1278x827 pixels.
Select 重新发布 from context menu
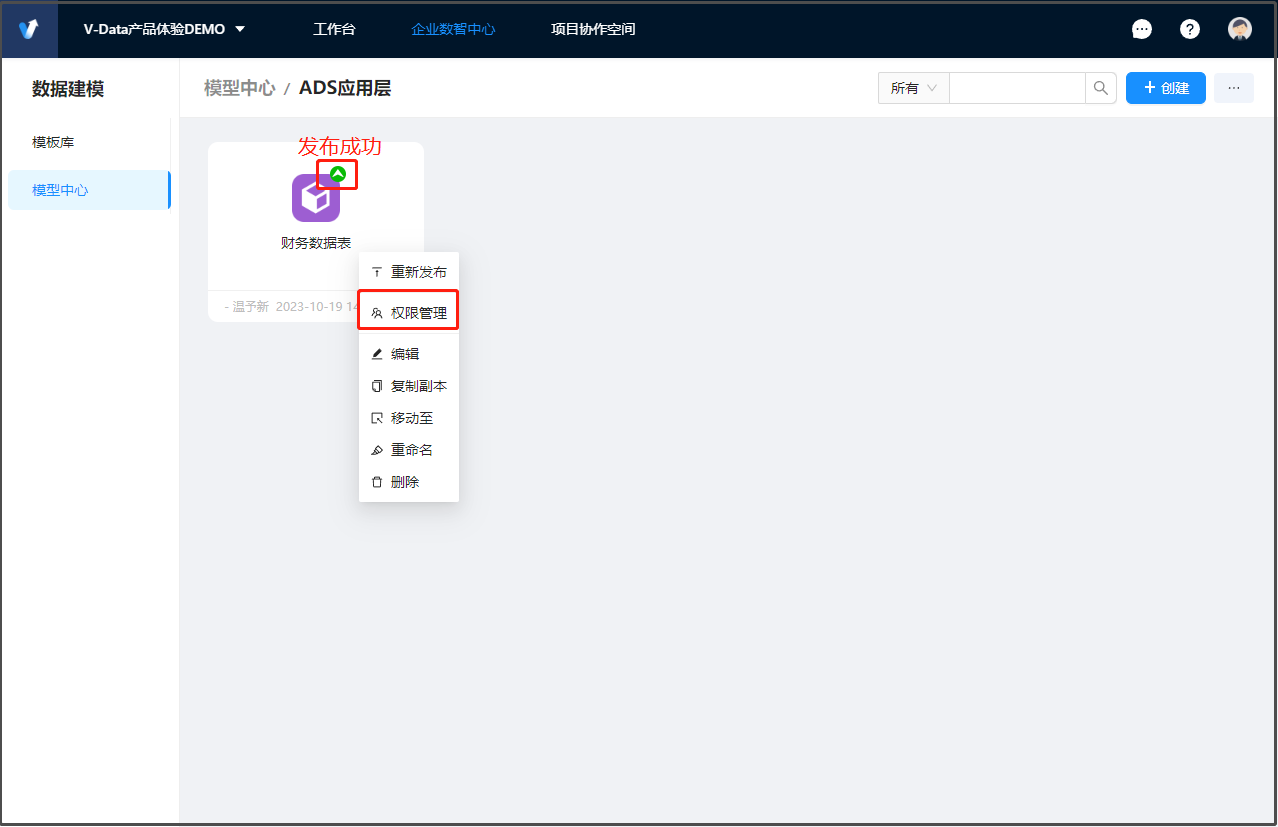click(409, 272)
